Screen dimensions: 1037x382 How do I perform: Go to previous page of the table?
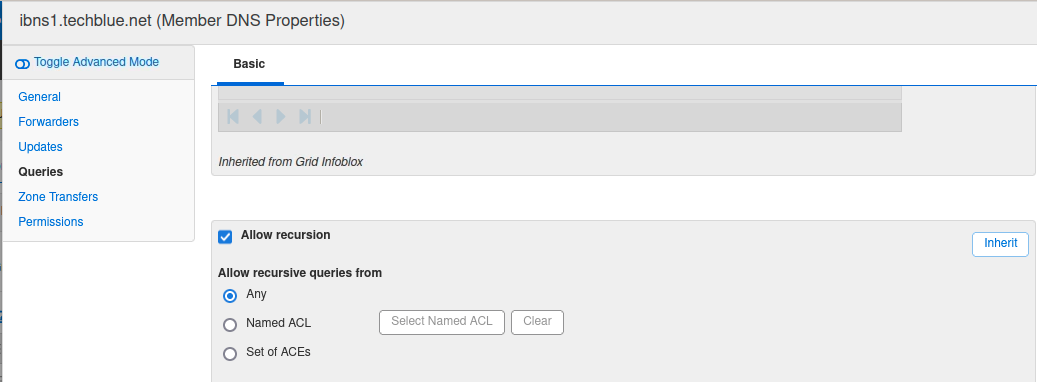tap(257, 117)
